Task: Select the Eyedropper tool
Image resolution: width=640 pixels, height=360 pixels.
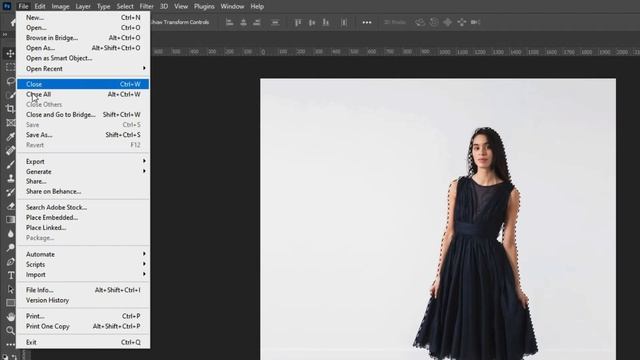Action: (10, 137)
